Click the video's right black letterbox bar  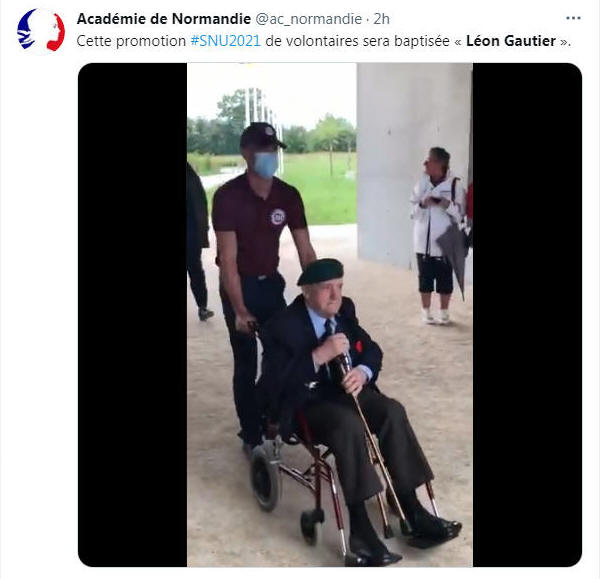[527, 315]
